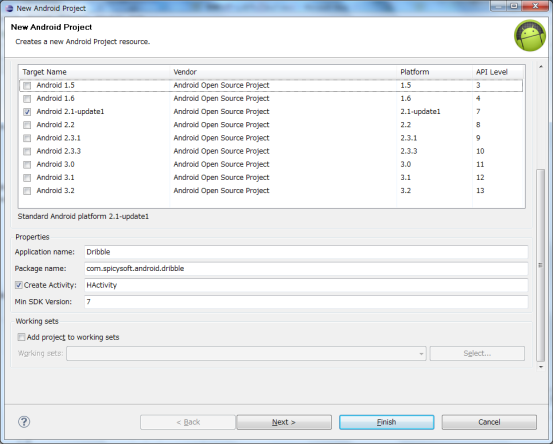Click the API Level column header
Image resolution: width=553 pixels, height=444 pixels.
[x=498, y=72]
